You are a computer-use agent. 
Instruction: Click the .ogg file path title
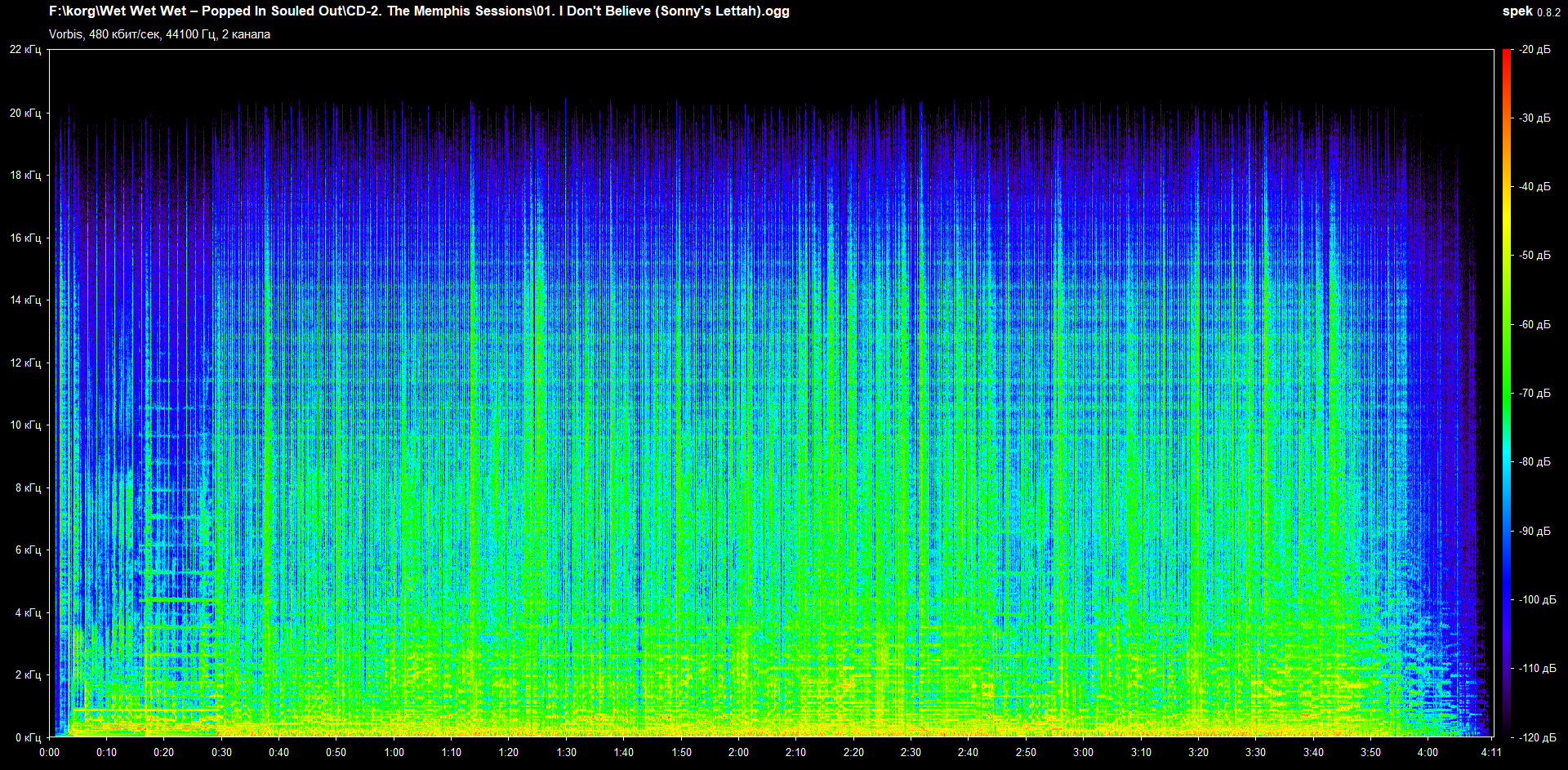[419, 11]
